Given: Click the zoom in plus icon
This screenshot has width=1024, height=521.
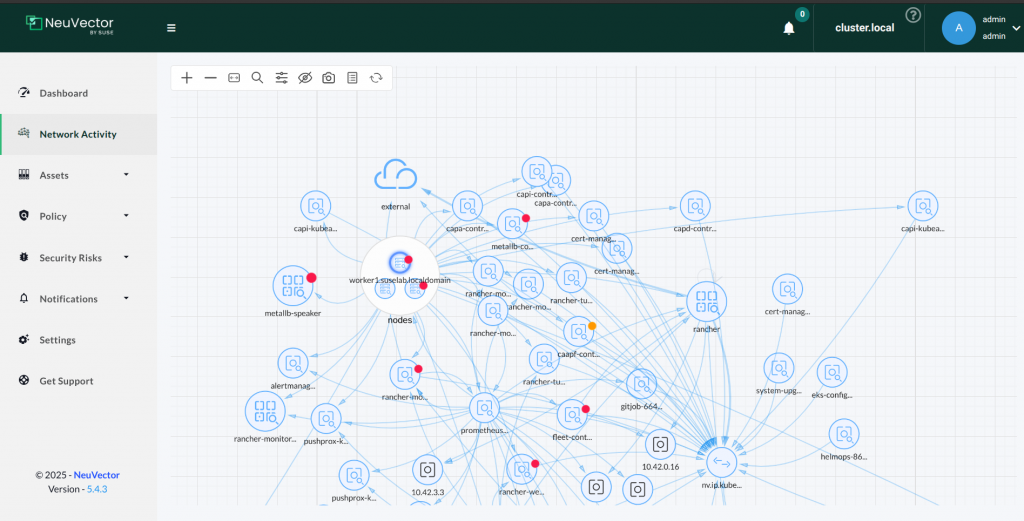Looking at the screenshot, I should point(187,78).
